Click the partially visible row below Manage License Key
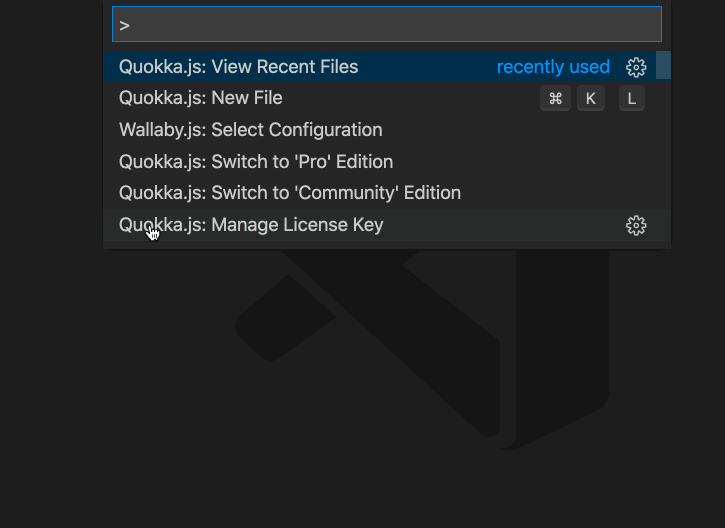Viewport: 725px width, 528px height. (387, 245)
